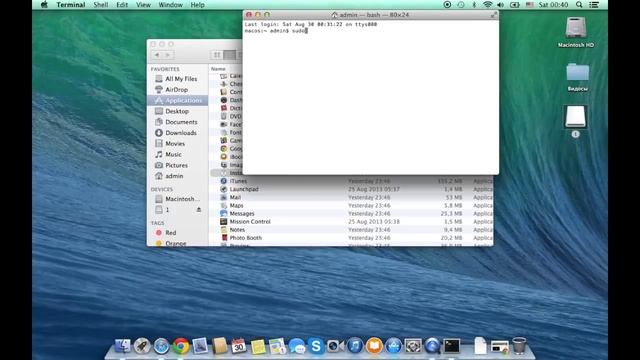Open the Shell menu

(101, 5)
